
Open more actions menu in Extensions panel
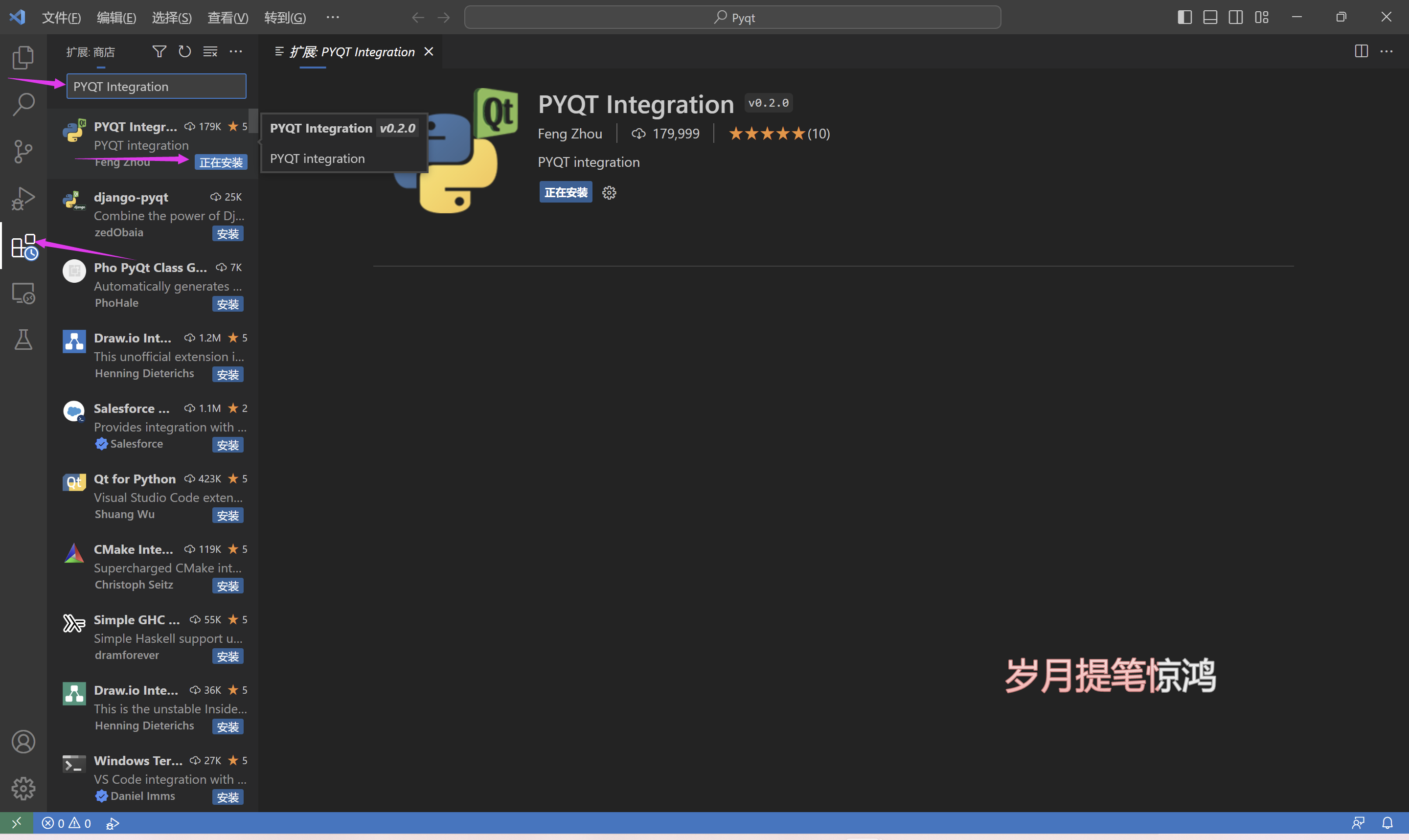click(x=236, y=51)
